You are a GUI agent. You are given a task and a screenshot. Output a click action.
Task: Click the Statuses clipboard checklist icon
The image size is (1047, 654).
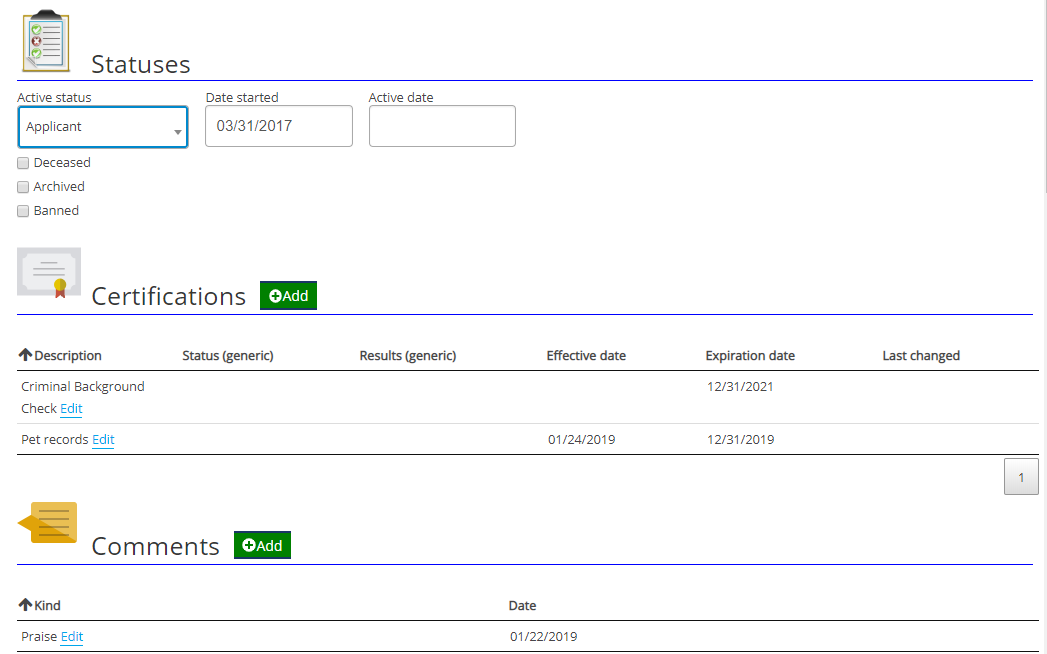(x=46, y=40)
